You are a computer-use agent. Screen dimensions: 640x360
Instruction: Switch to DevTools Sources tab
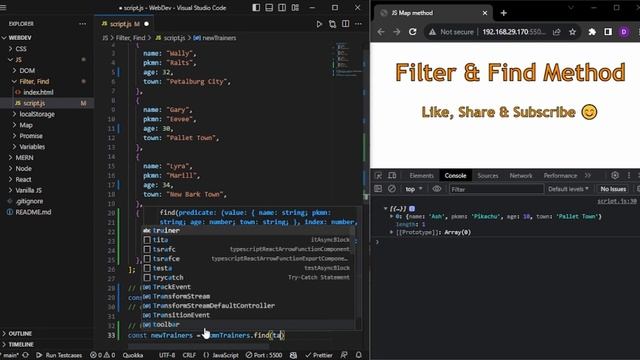(488, 176)
